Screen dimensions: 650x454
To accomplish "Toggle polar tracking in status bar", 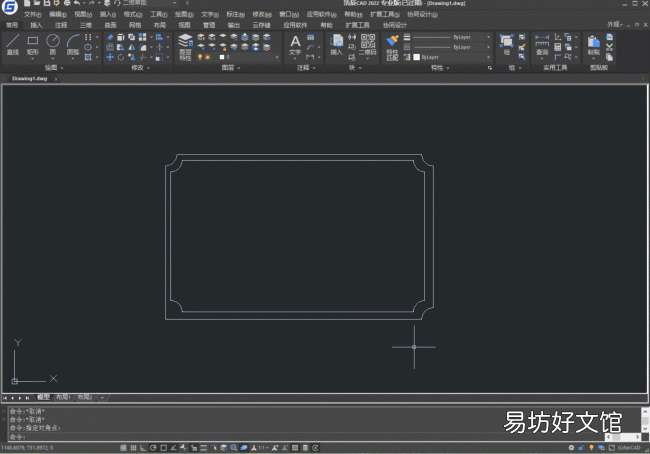I will point(153,448).
